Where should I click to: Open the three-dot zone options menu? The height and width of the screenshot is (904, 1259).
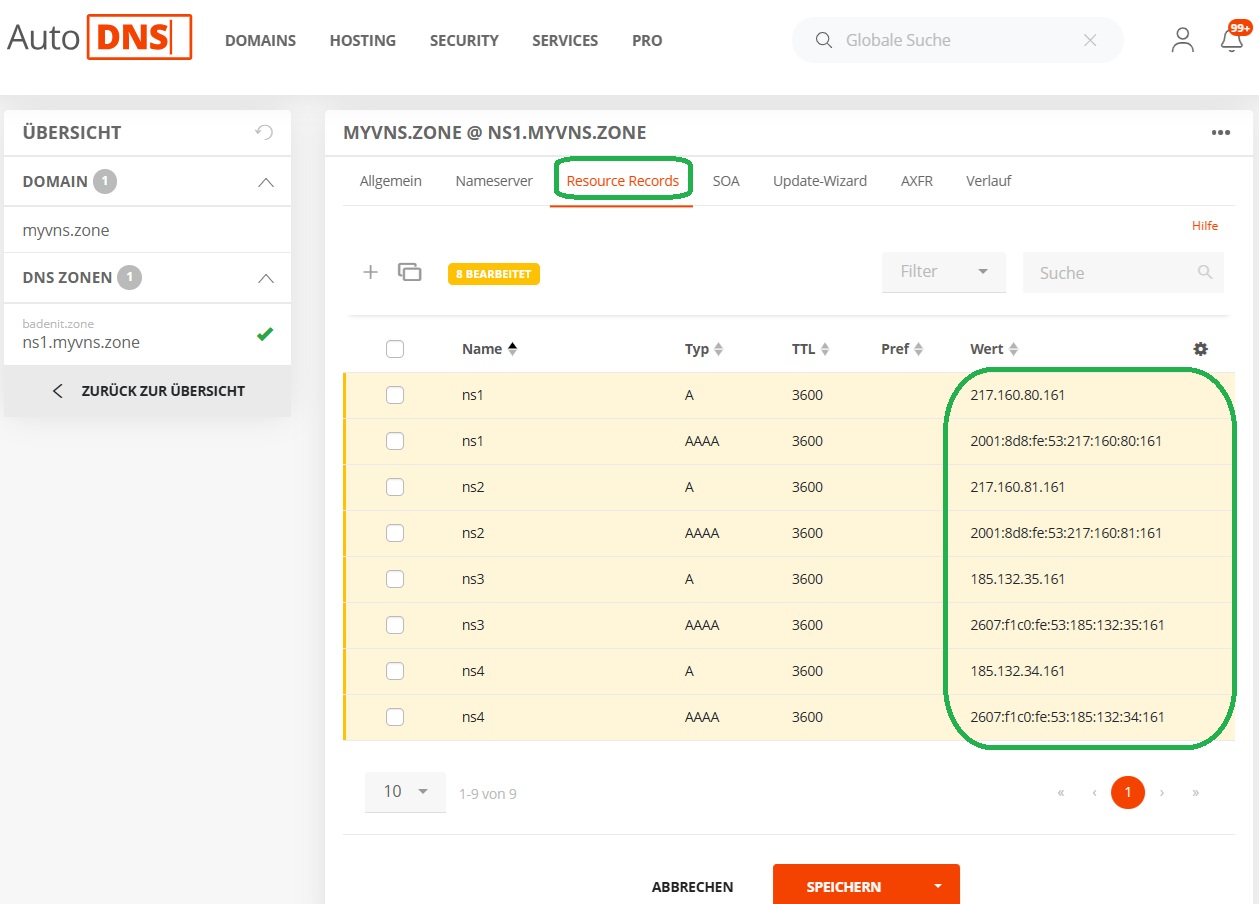click(x=1220, y=133)
